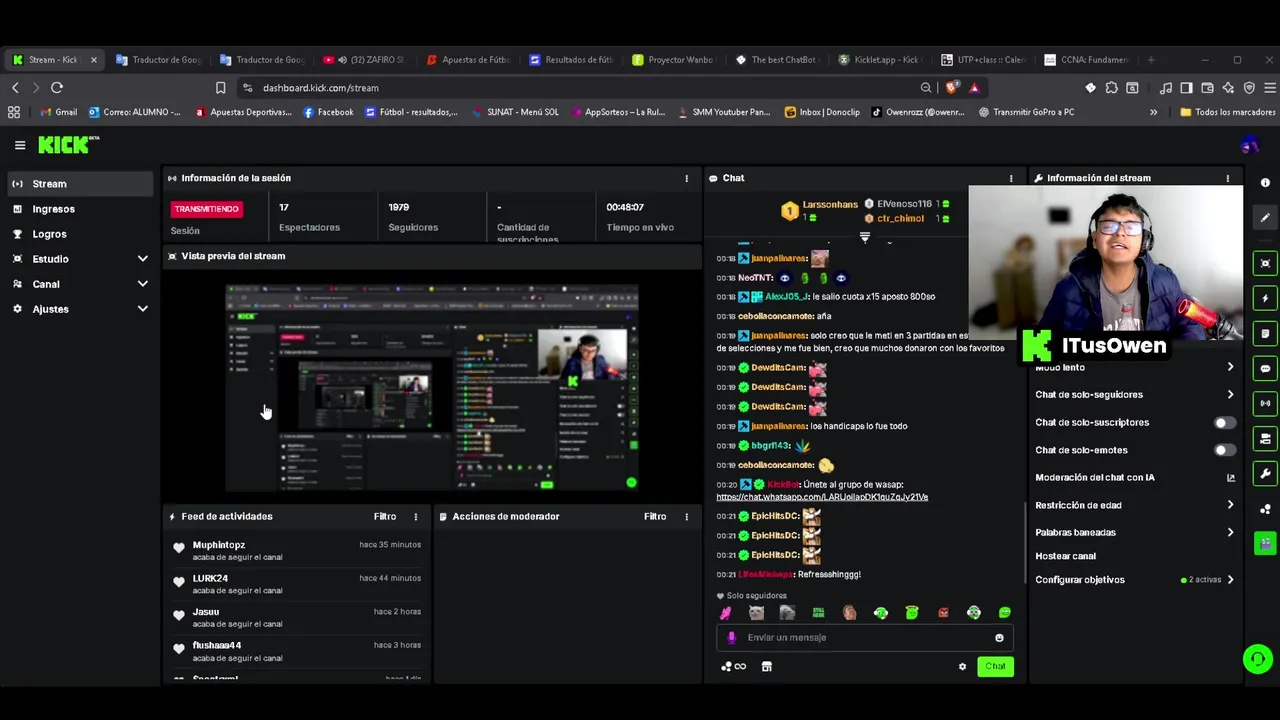Screen dimensions: 1280x720
Task: Pick the red angry face emote
Action: click(x=942, y=613)
